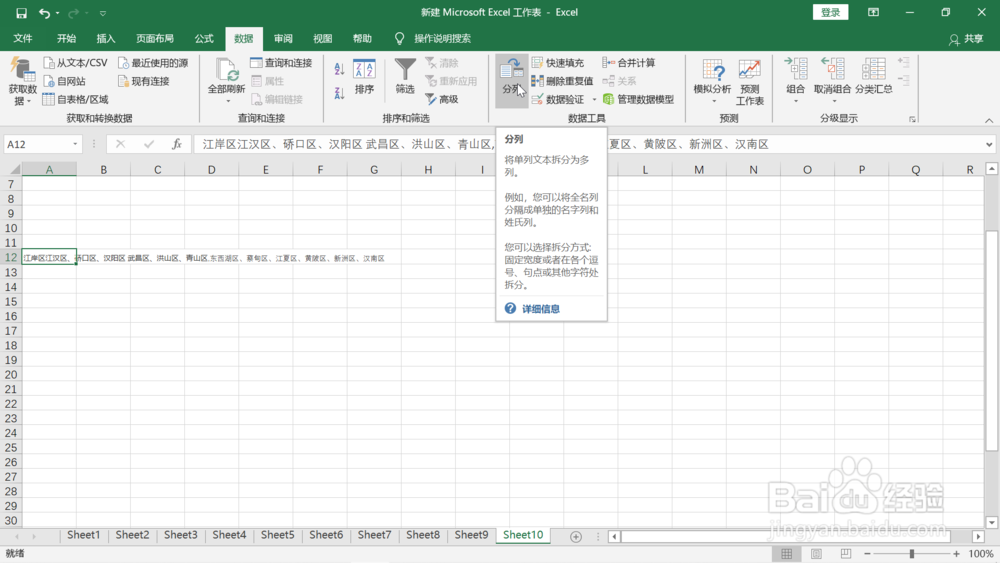This screenshot has width=1000, height=563.
Task: Click the zoom out minus button
Action: 867,553
